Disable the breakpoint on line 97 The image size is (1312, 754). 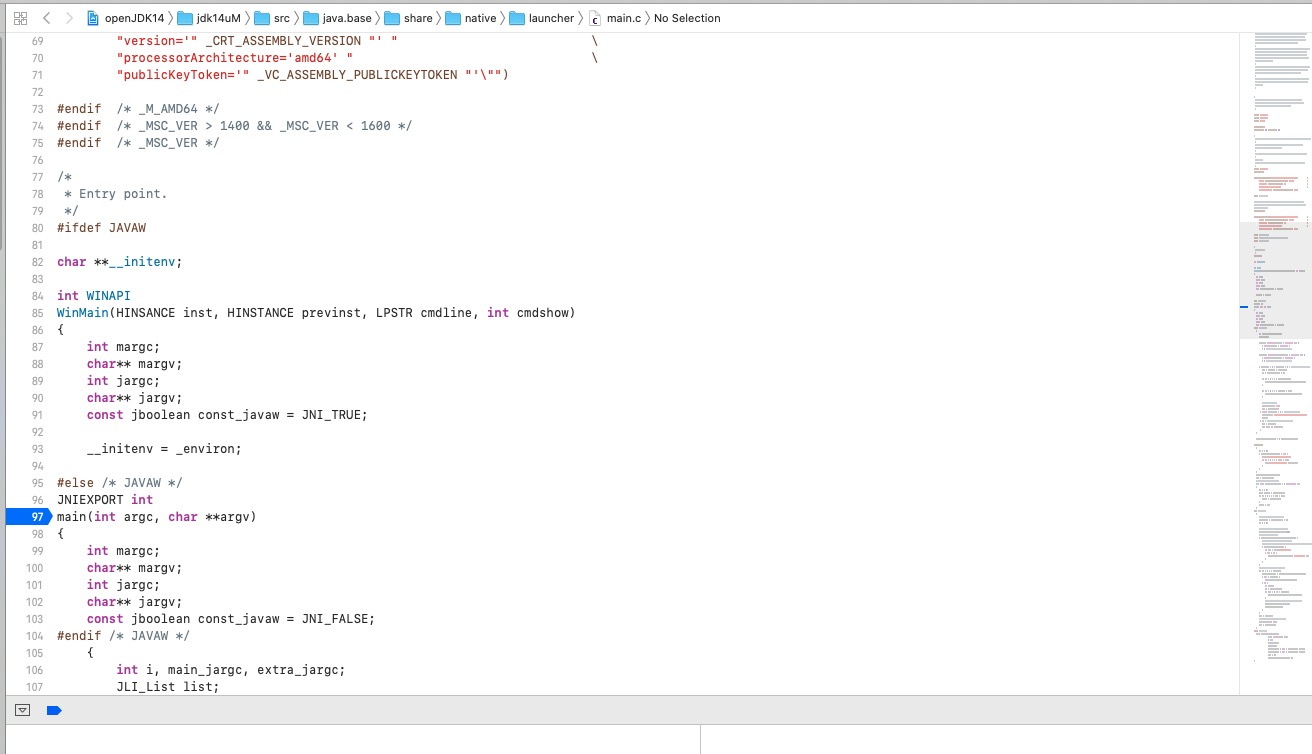pos(28,517)
